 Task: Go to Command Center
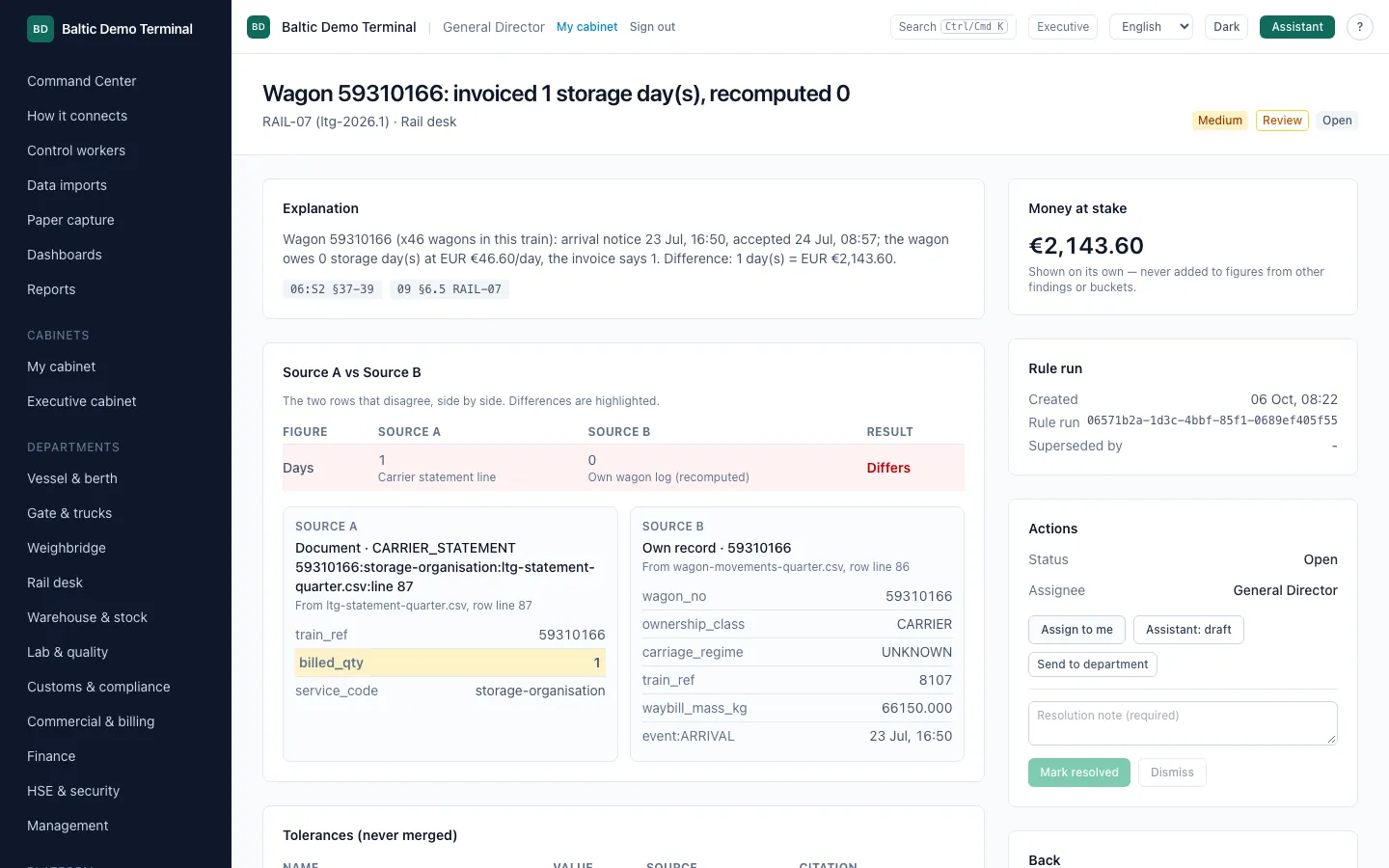click(x=82, y=81)
